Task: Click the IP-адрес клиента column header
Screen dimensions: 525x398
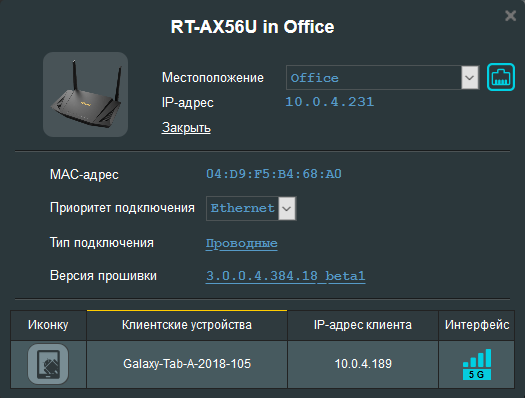Action: 363,325
